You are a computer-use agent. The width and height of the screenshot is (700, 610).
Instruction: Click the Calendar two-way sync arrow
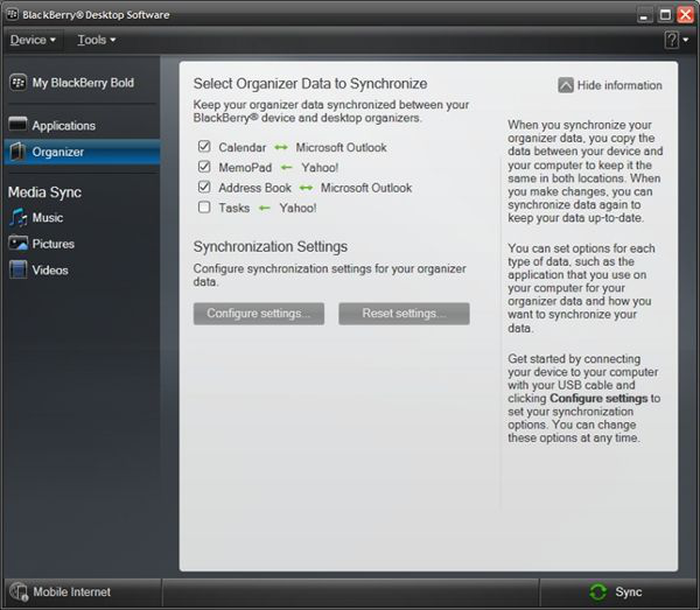pyautogui.click(x=281, y=147)
